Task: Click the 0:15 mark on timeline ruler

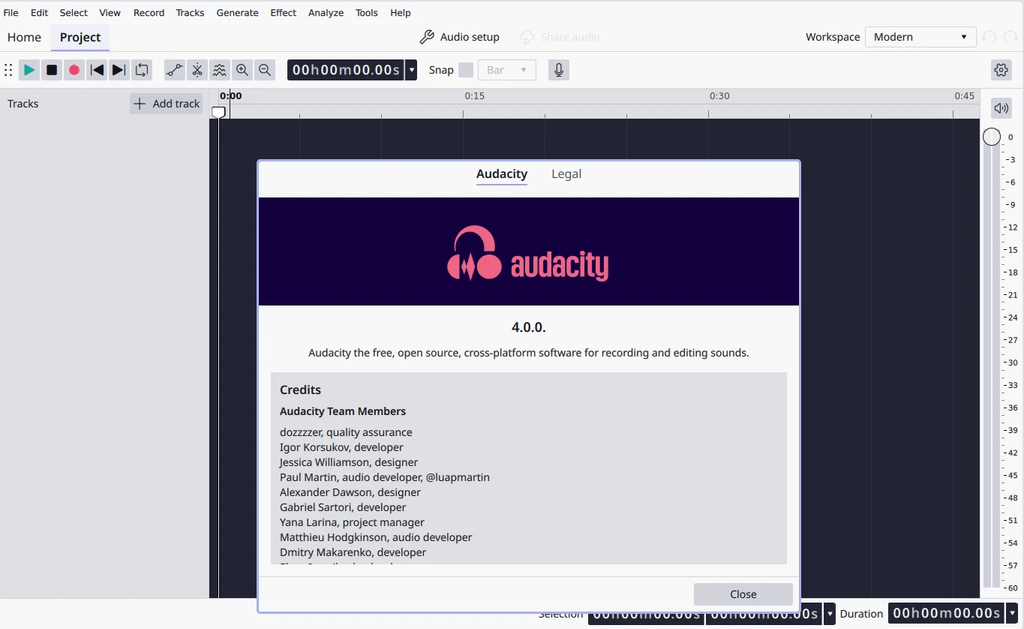Action: (475, 96)
